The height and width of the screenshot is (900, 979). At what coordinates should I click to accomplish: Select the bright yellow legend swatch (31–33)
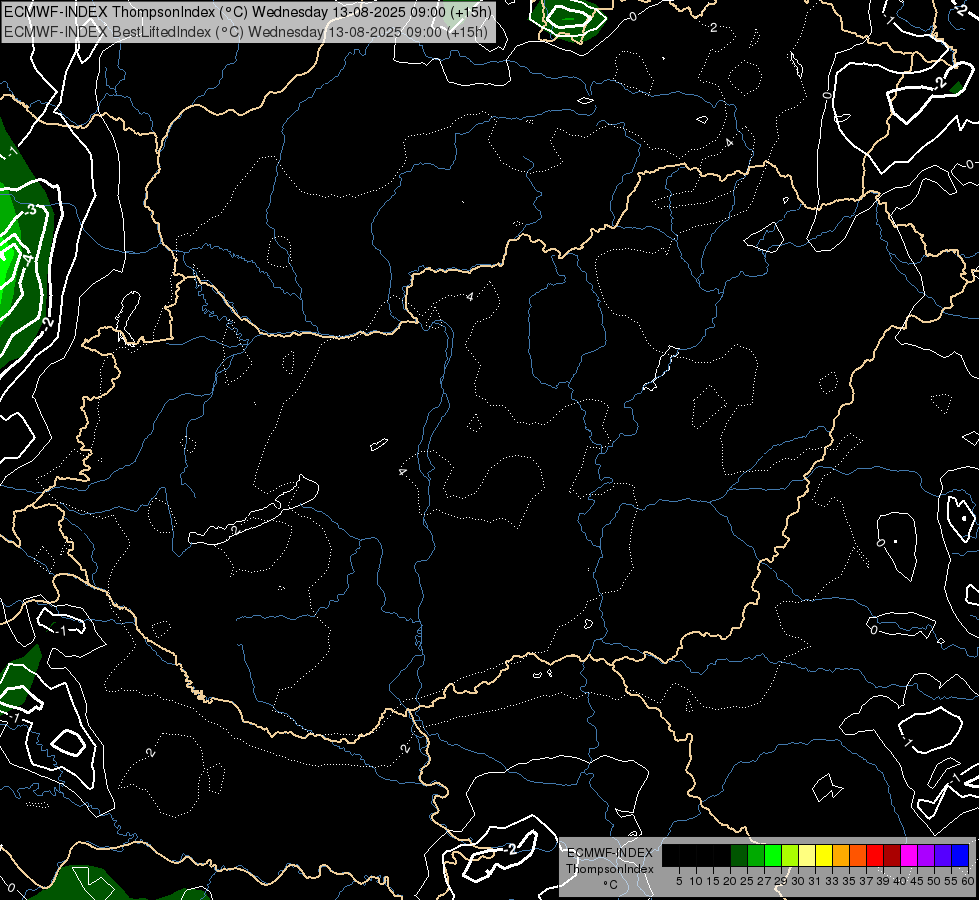tap(824, 856)
